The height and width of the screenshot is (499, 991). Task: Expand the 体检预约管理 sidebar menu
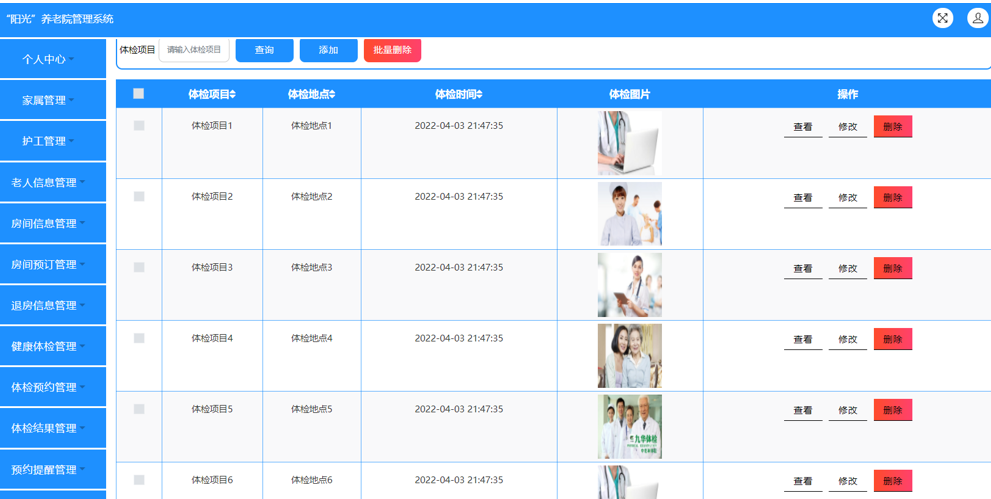click(x=53, y=387)
